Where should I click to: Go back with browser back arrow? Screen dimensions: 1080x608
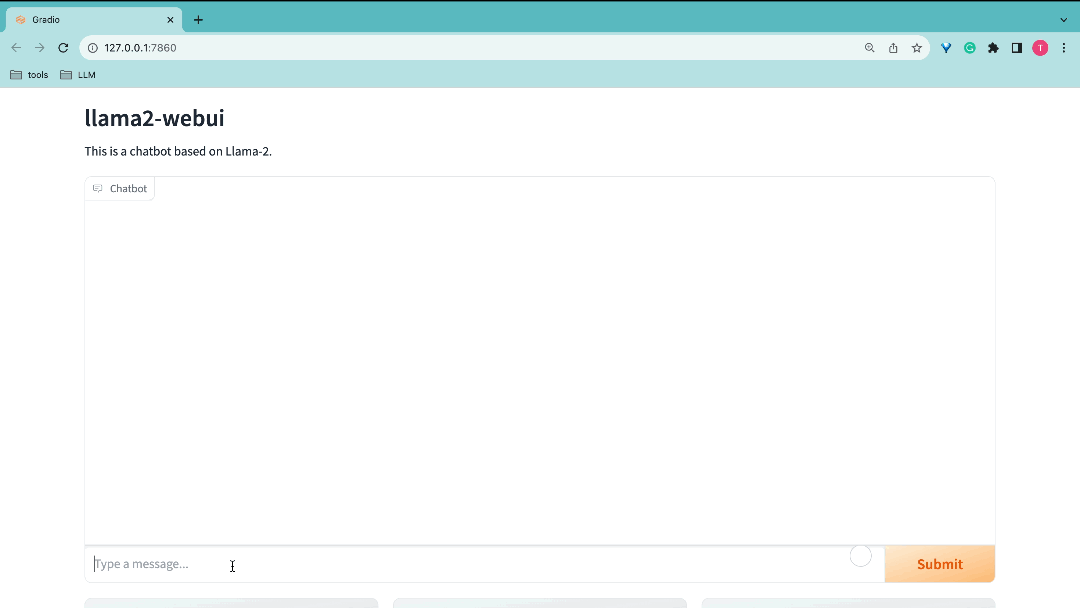[17, 48]
